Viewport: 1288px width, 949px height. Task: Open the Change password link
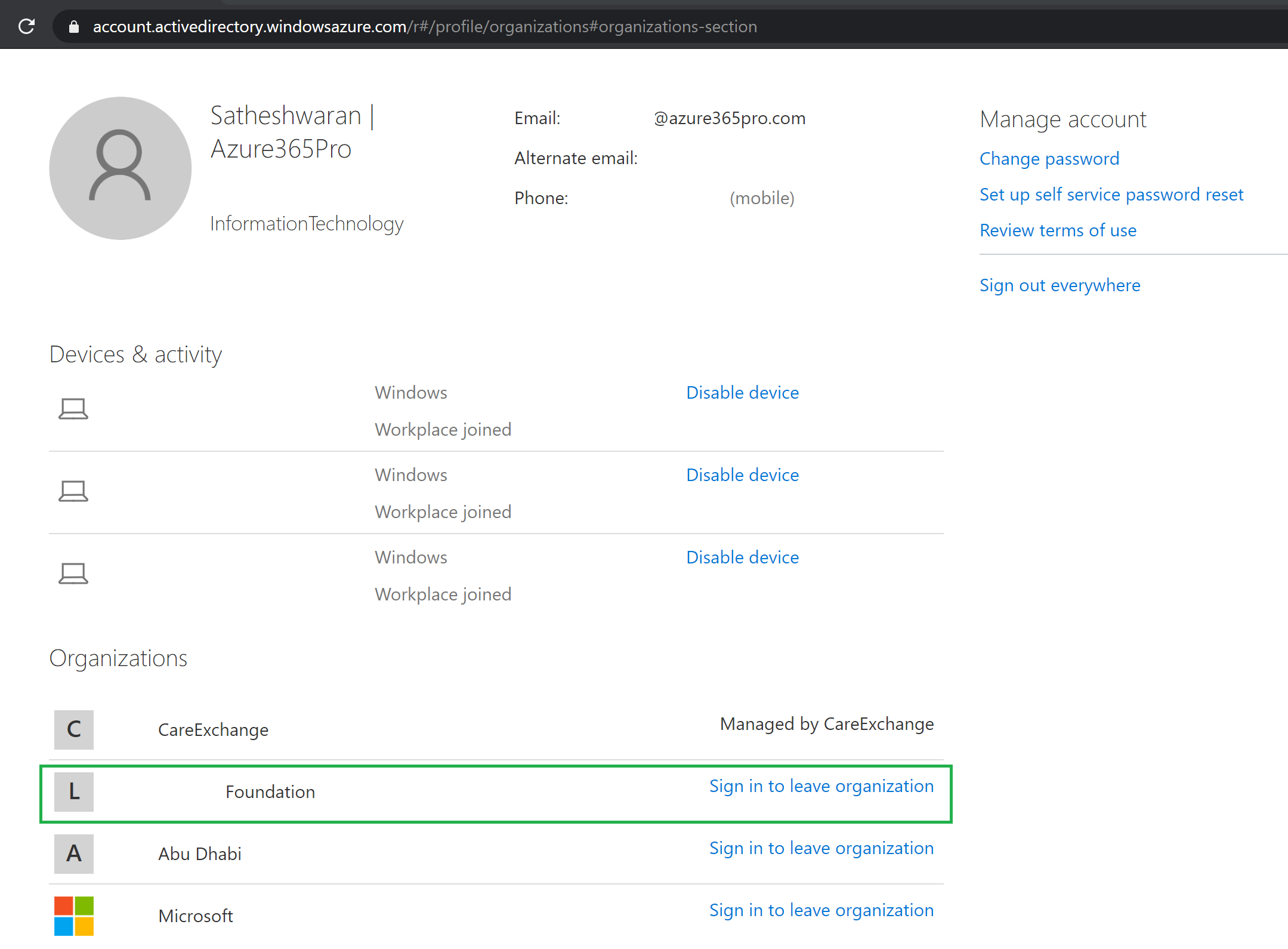coord(1049,159)
